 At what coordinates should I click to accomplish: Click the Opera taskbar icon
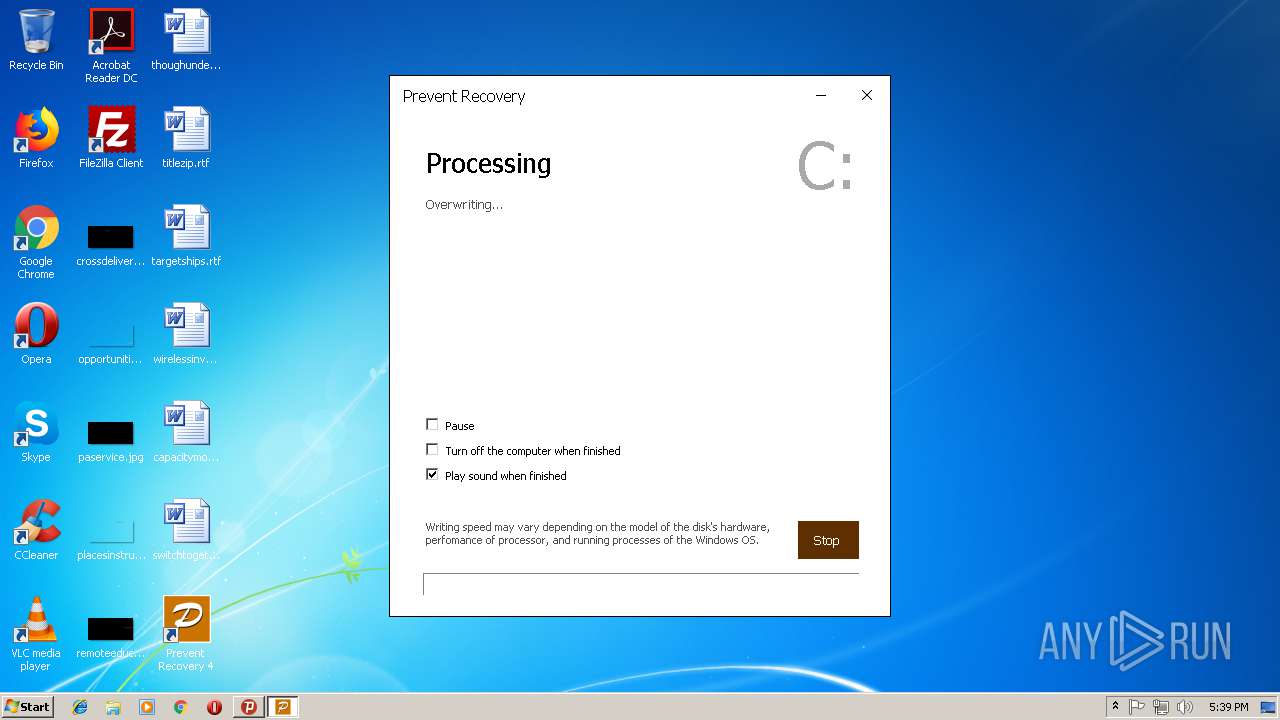pyautogui.click(x=214, y=707)
